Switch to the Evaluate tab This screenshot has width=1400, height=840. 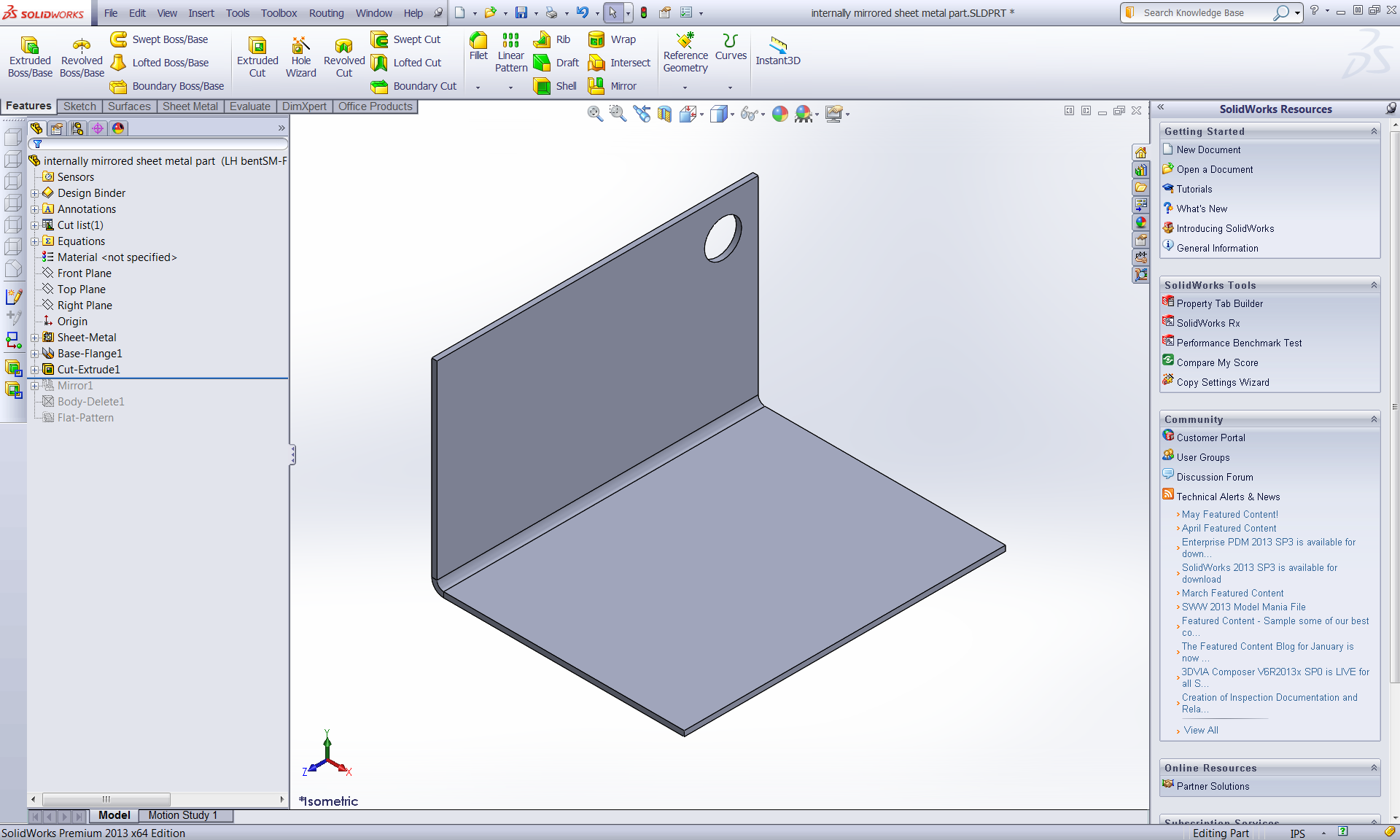250,106
